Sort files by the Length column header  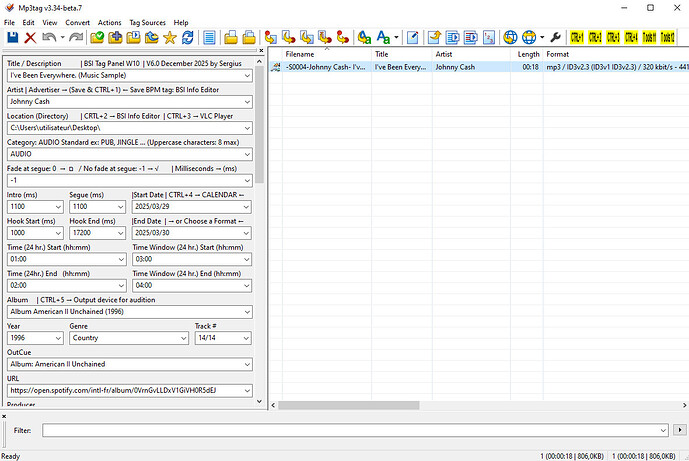pos(527,54)
